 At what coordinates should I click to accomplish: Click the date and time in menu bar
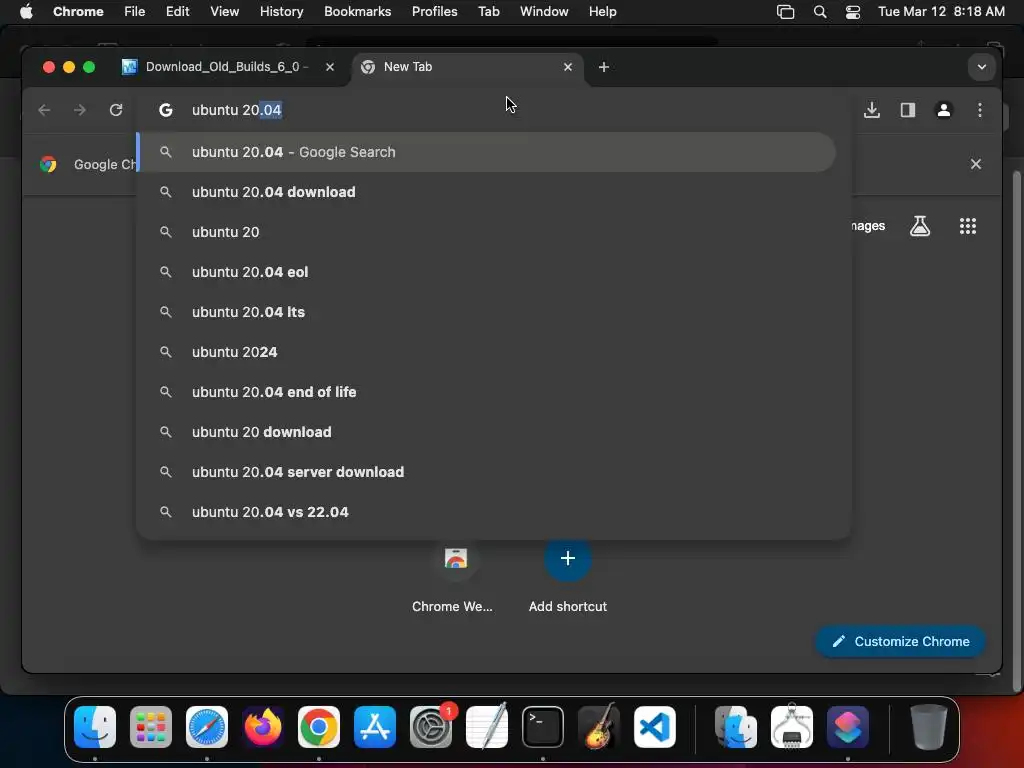(941, 11)
